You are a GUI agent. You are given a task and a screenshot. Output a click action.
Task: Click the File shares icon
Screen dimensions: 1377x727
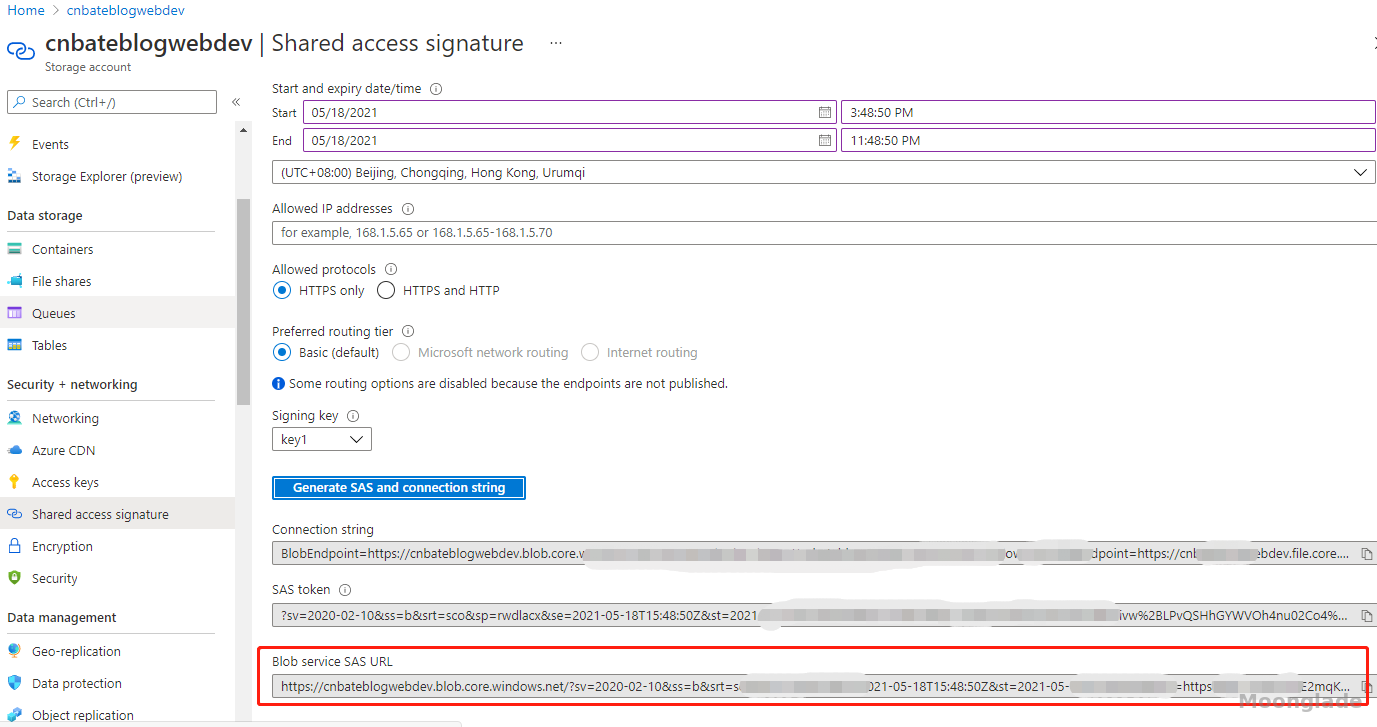14,281
